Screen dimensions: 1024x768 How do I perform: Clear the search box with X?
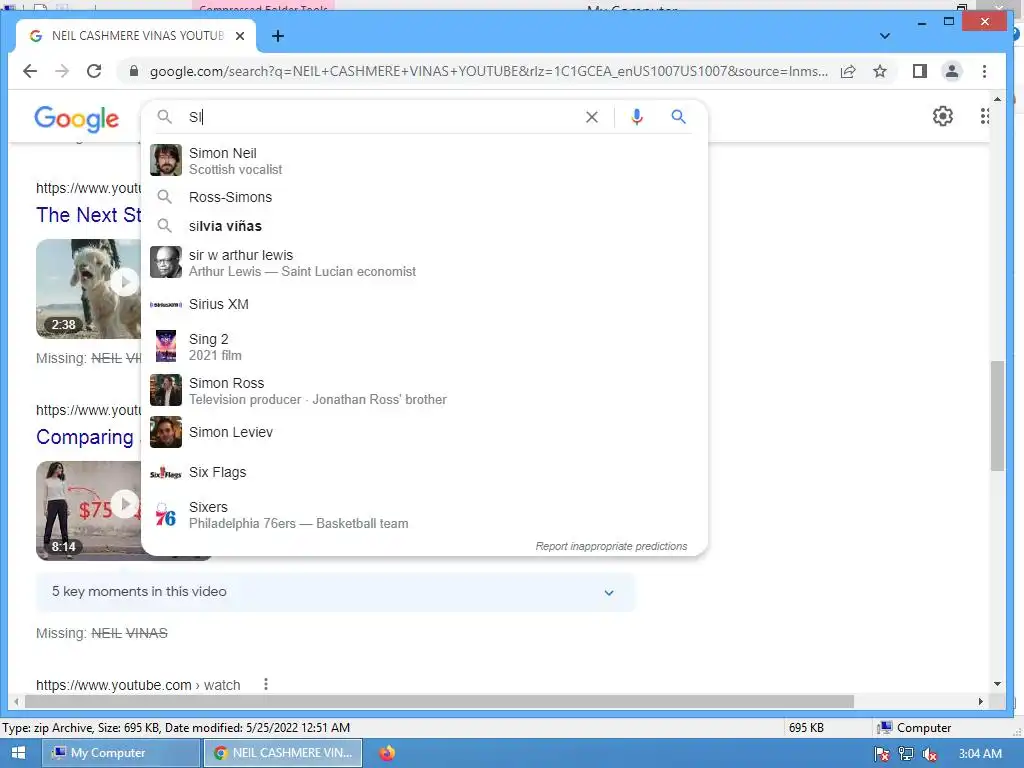(592, 117)
